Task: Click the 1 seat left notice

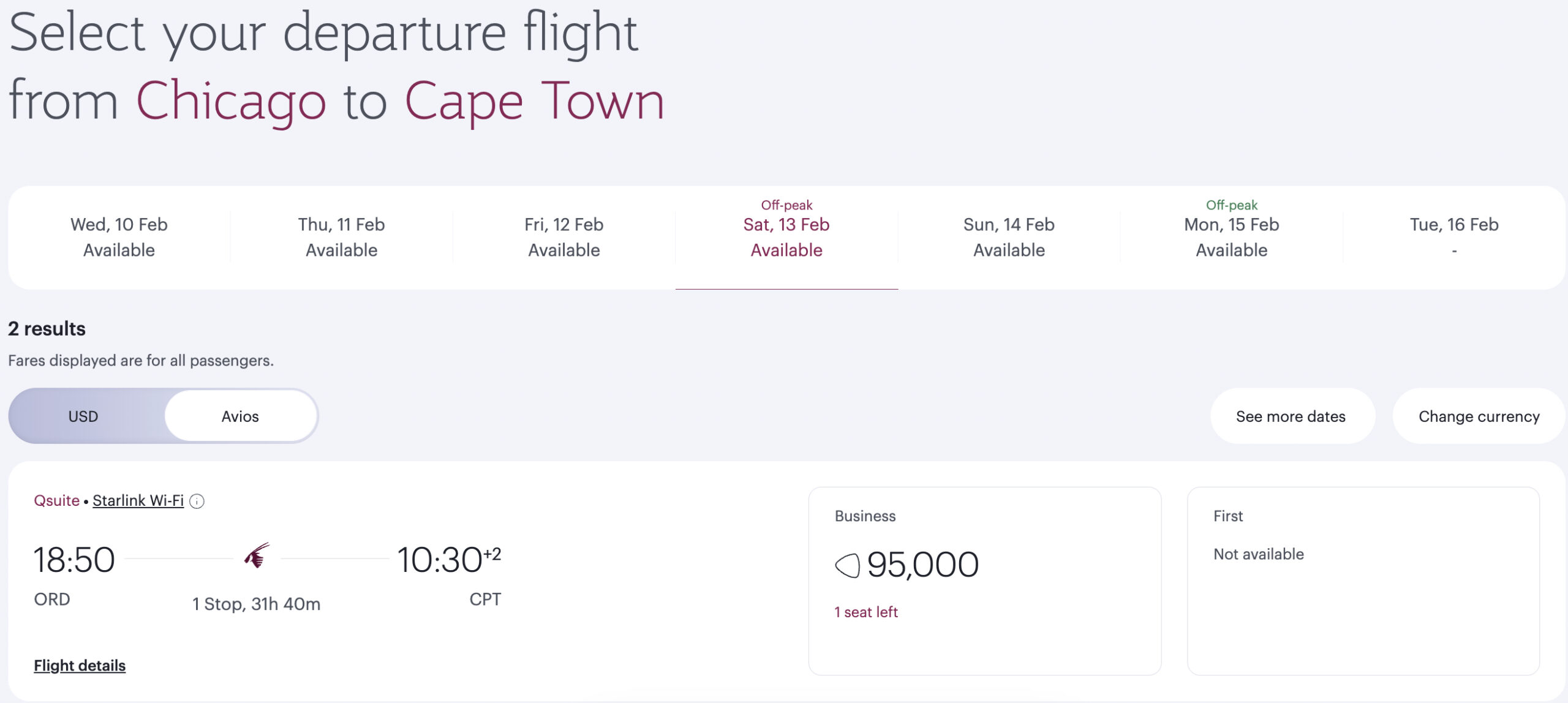Action: (865, 611)
